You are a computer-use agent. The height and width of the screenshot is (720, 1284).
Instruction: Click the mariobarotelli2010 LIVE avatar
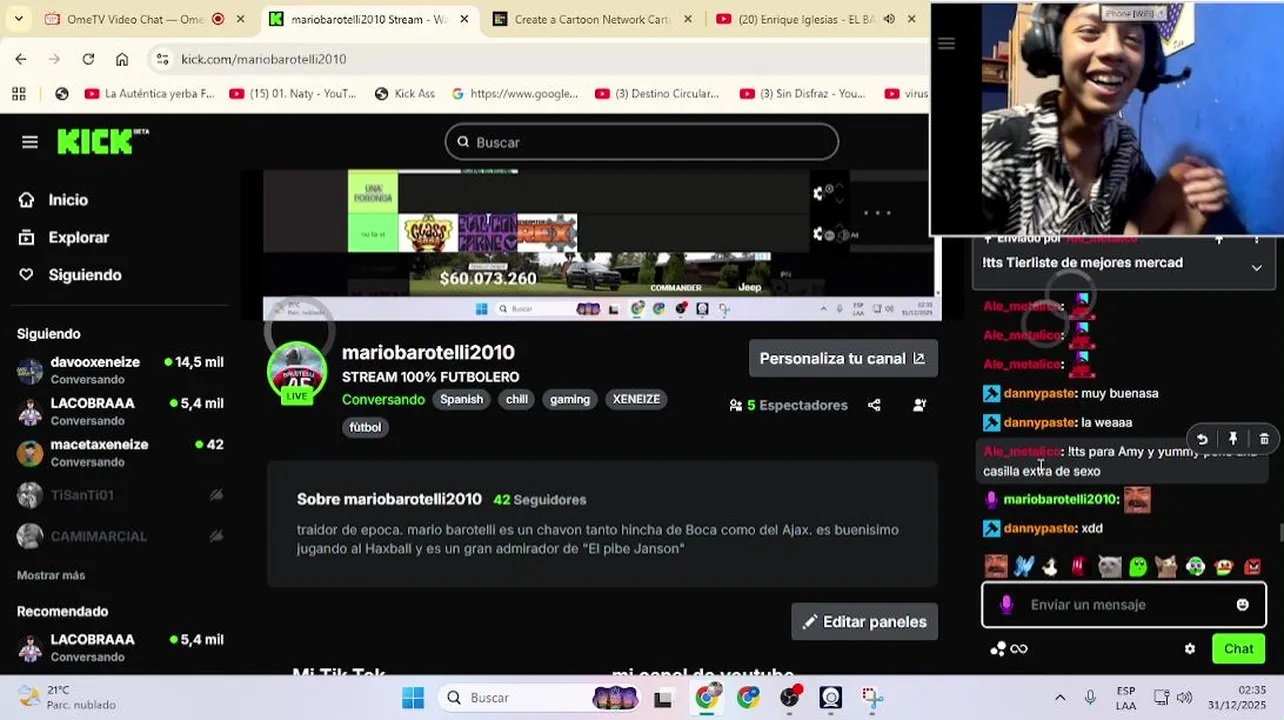point(297,372)
